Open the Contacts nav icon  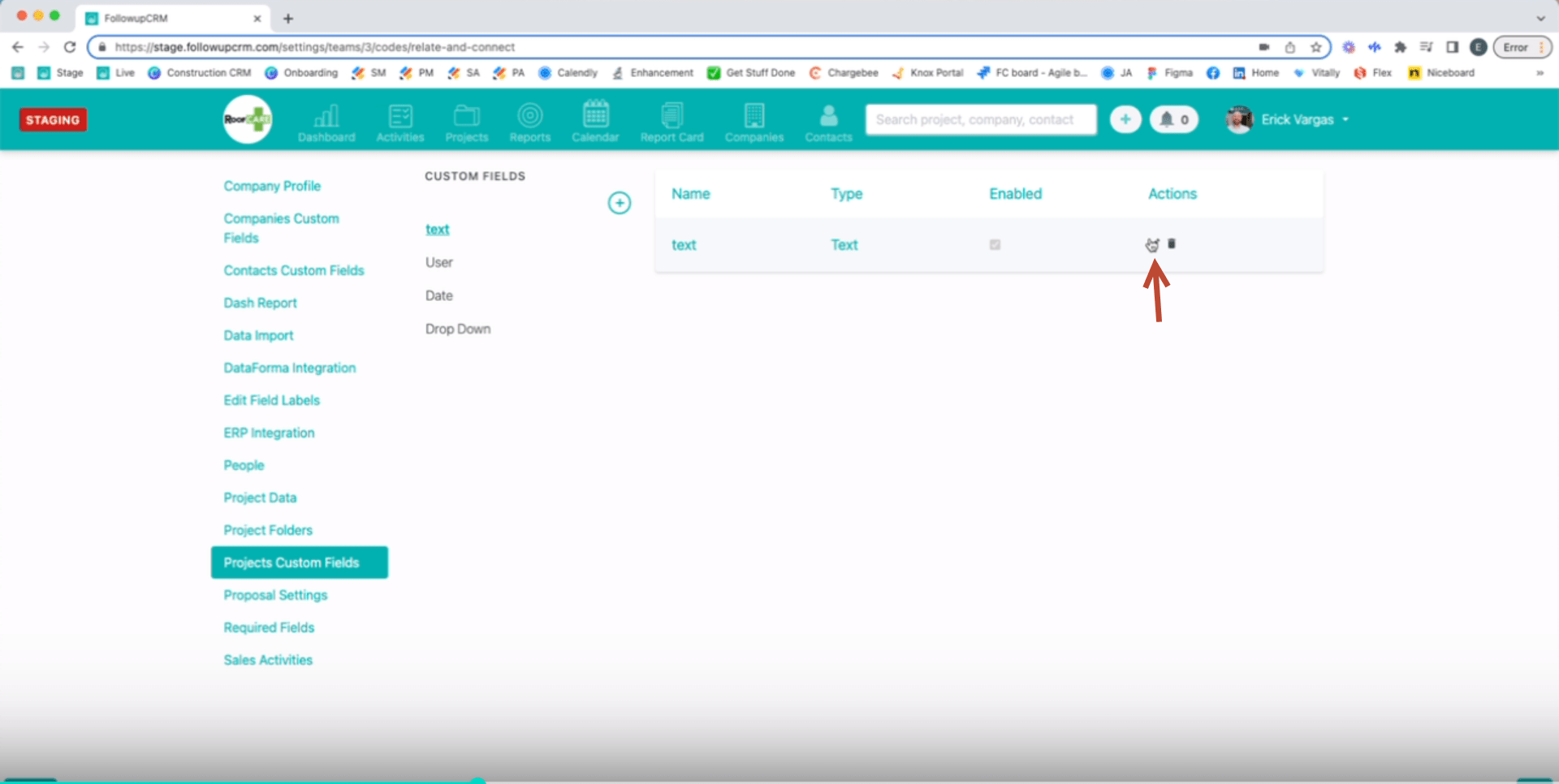coord(829,123)
